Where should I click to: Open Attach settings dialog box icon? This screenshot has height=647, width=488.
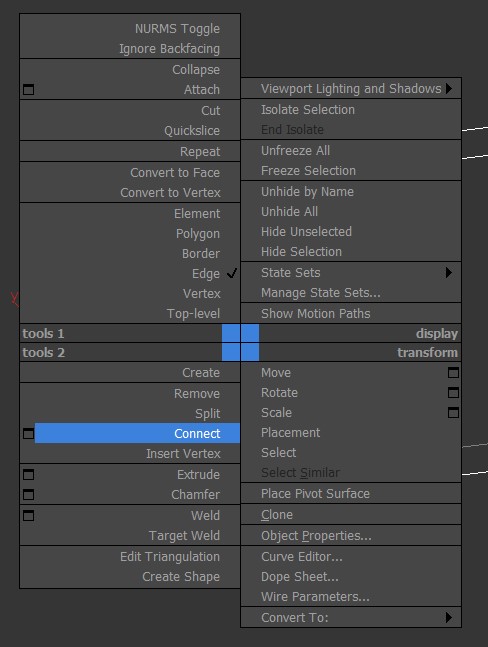[x=28, y=90]
